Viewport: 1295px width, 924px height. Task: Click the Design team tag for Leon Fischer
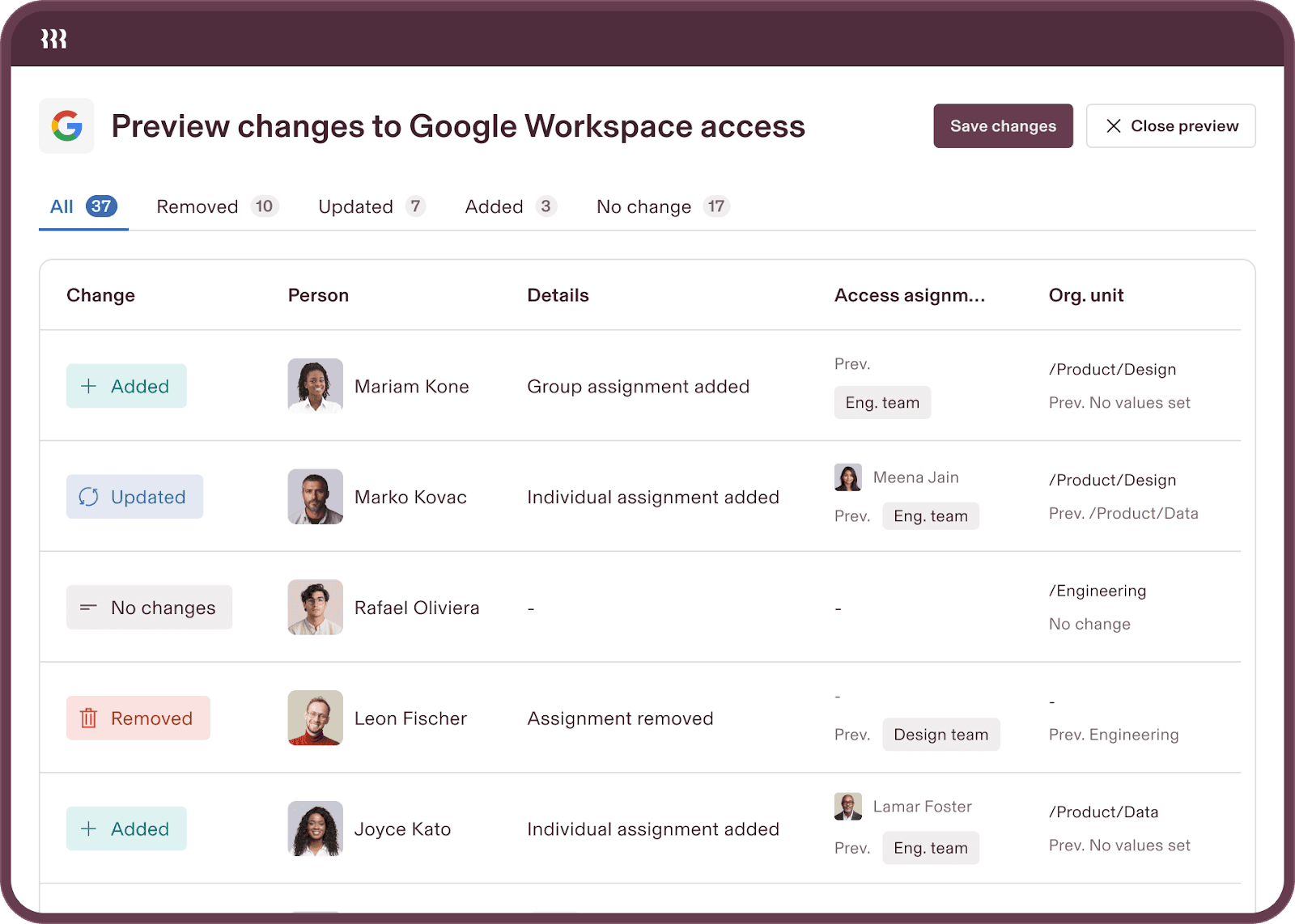(x=940, y=735)
